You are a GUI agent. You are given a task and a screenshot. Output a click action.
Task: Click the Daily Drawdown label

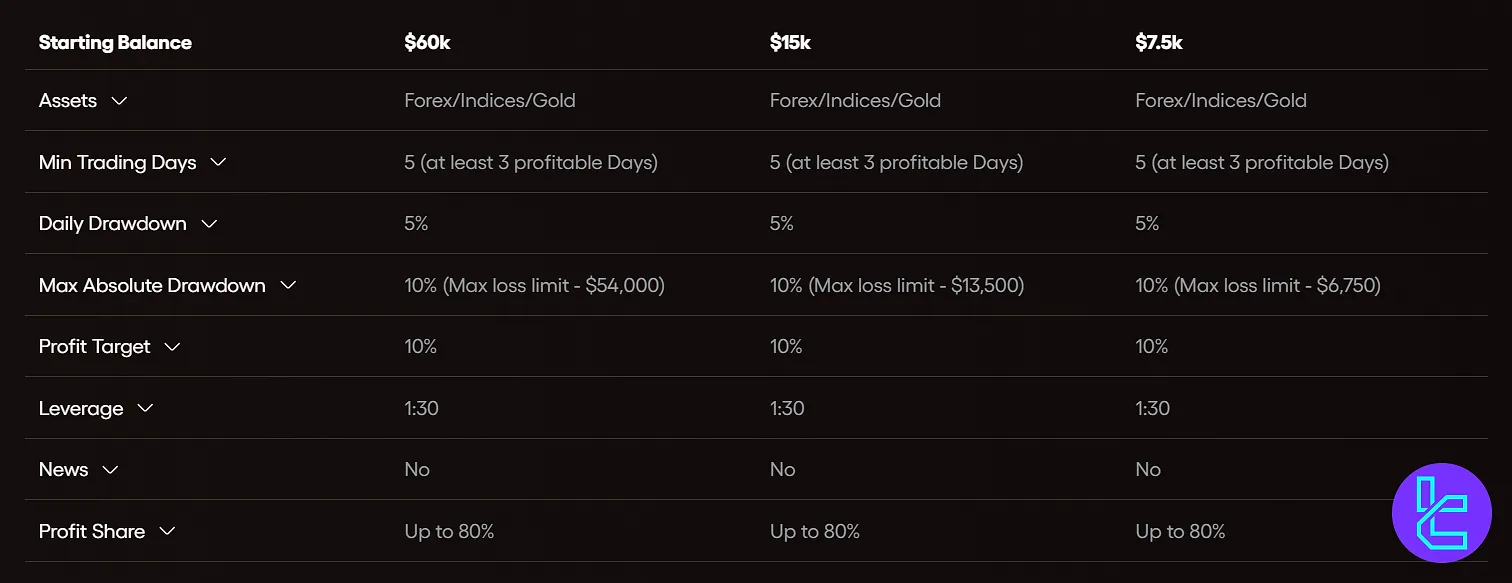(x=112, y=224)
